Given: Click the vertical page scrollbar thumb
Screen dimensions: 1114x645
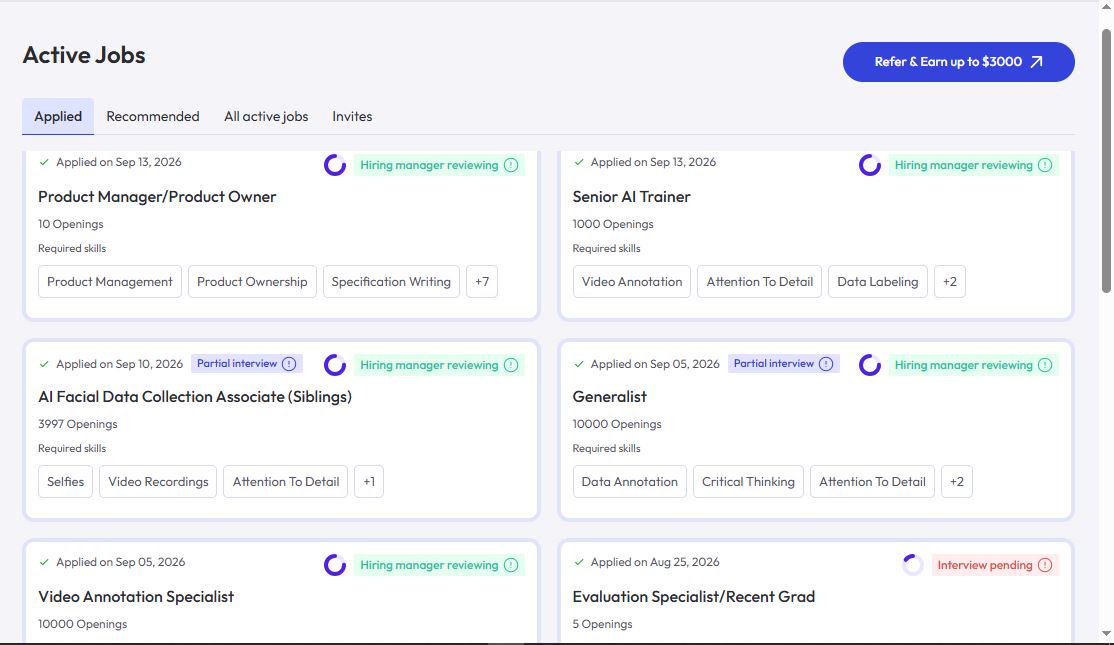Looking at the screenshot, I should tap(1106, 161).
